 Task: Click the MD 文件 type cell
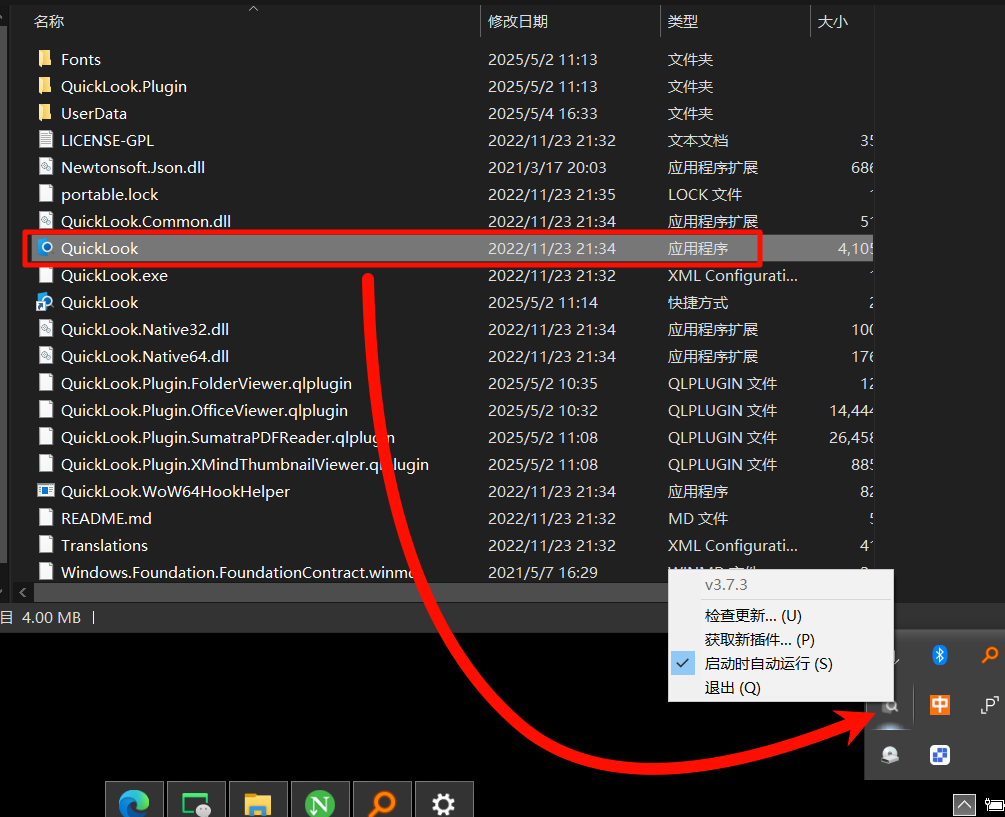click(x=698, y=518)
